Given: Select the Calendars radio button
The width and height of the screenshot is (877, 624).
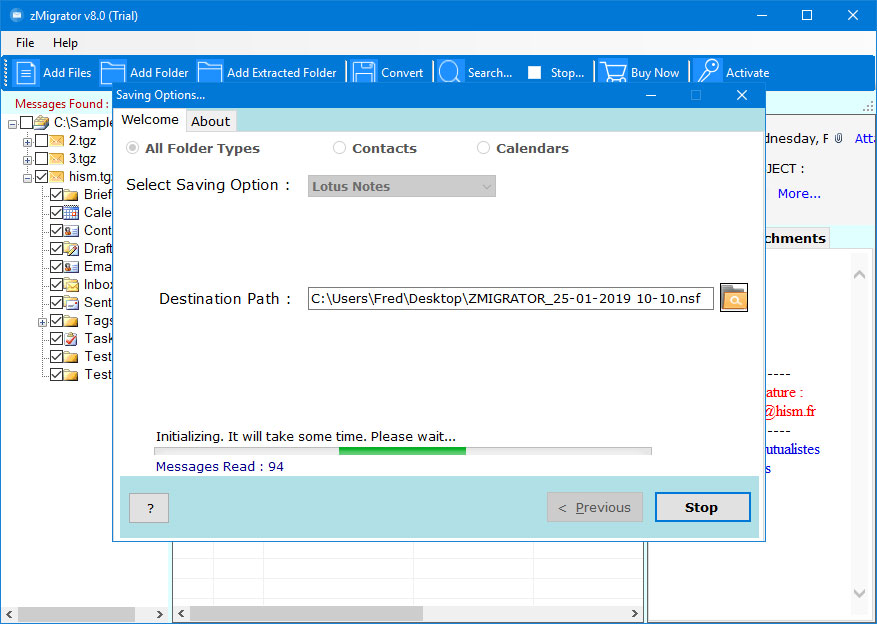Looking at the screenshot, I should [x=483, y=148].
